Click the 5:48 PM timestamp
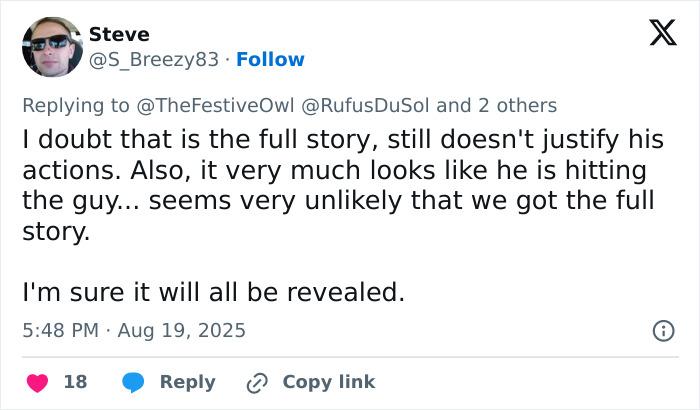 click(62, 330)
